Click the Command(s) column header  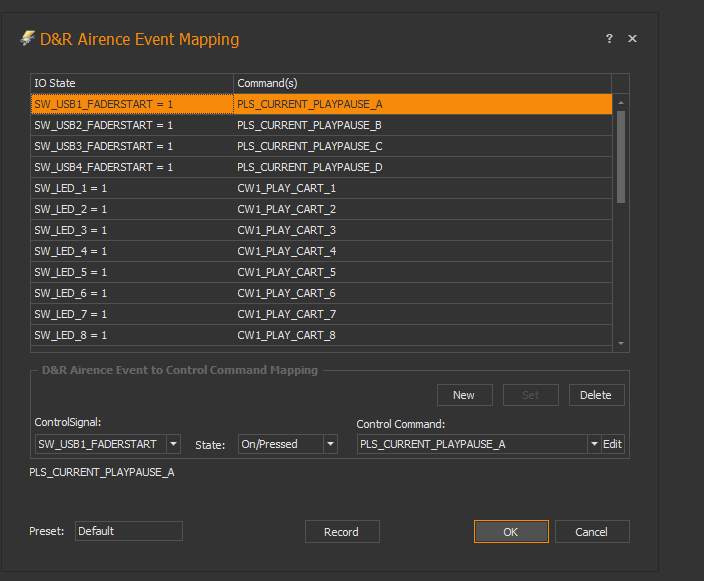[420, 83]
